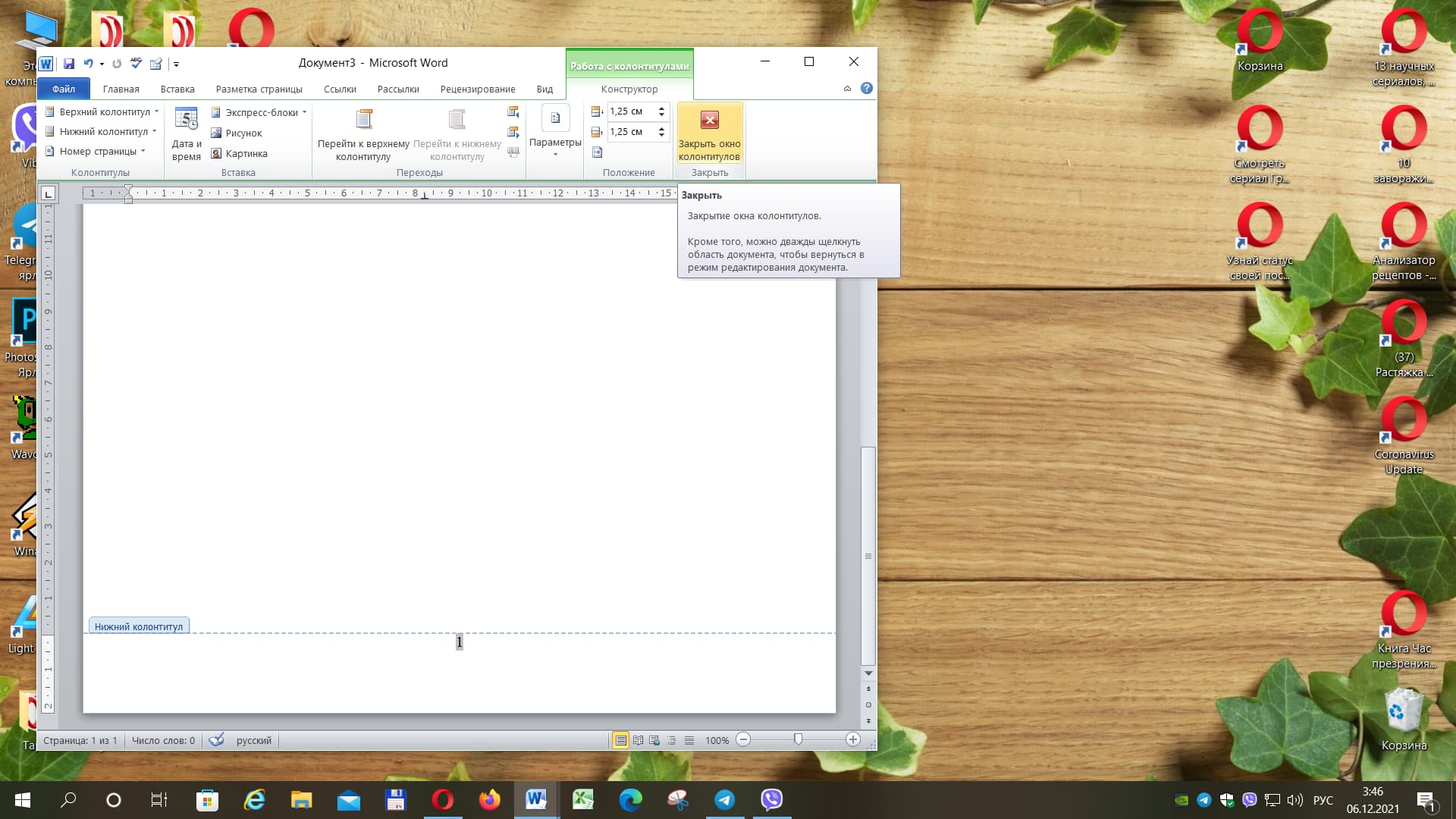Image resolution: width=1456 pixels, height=819 pixels.
Task: Expand Параметры options menu
Action: [555, 143]
